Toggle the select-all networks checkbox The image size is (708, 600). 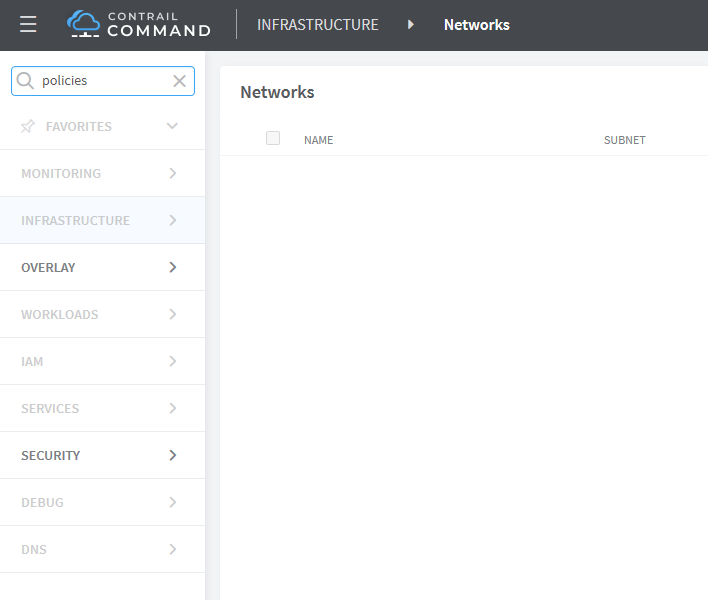click(273, 138)
